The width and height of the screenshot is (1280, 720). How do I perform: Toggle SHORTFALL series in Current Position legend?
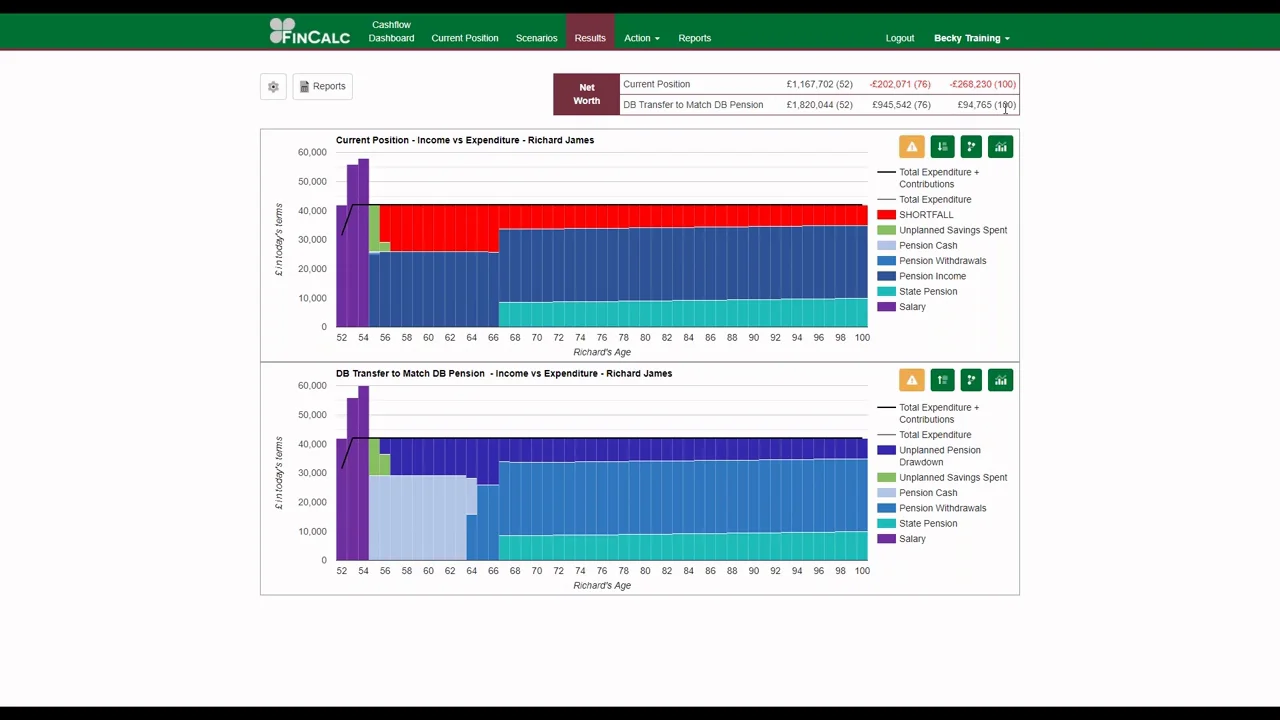point(926,215)
